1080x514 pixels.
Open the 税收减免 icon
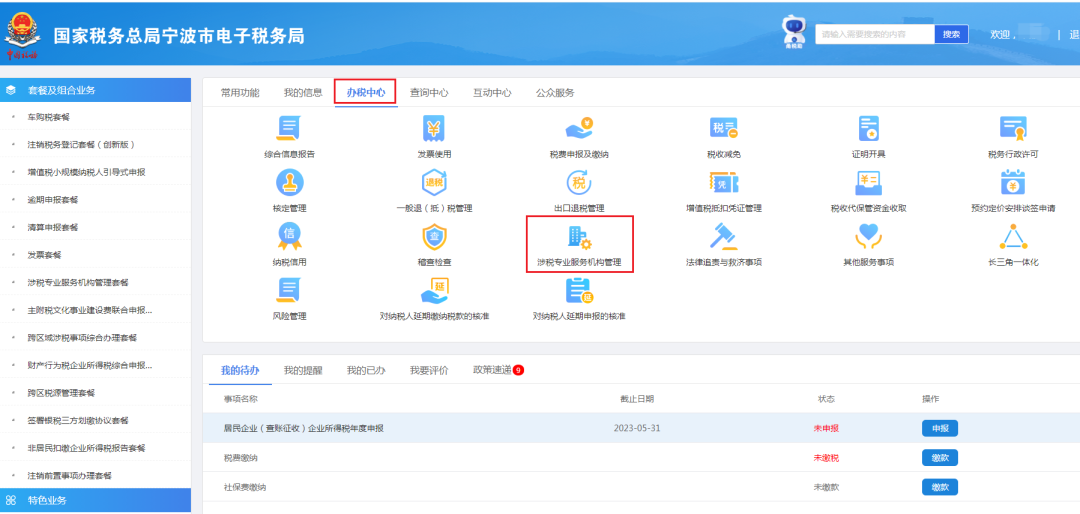pyautogui.click(x=723, y=129)
